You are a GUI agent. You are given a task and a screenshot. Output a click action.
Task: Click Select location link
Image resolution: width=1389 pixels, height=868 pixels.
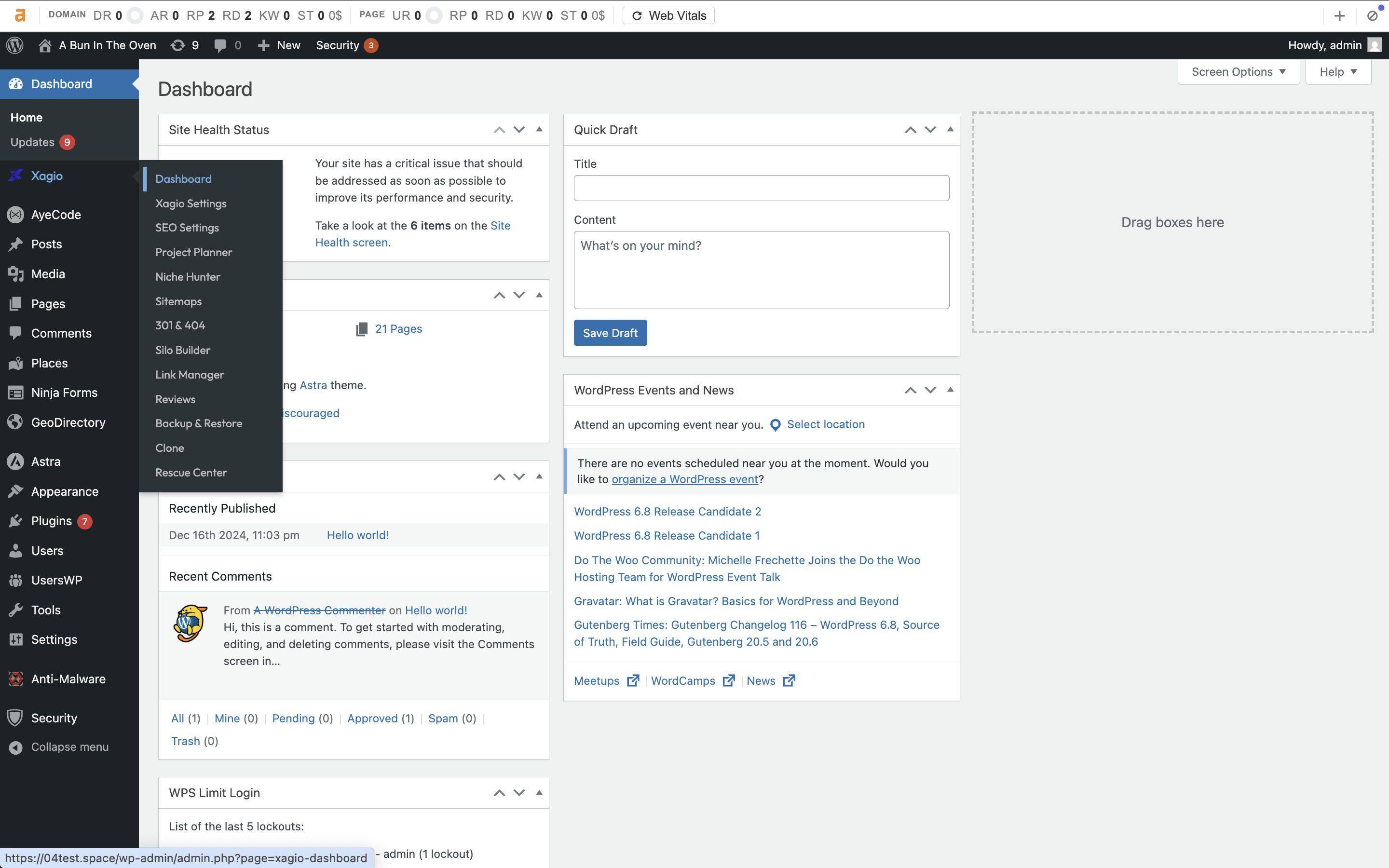point(825,424)
